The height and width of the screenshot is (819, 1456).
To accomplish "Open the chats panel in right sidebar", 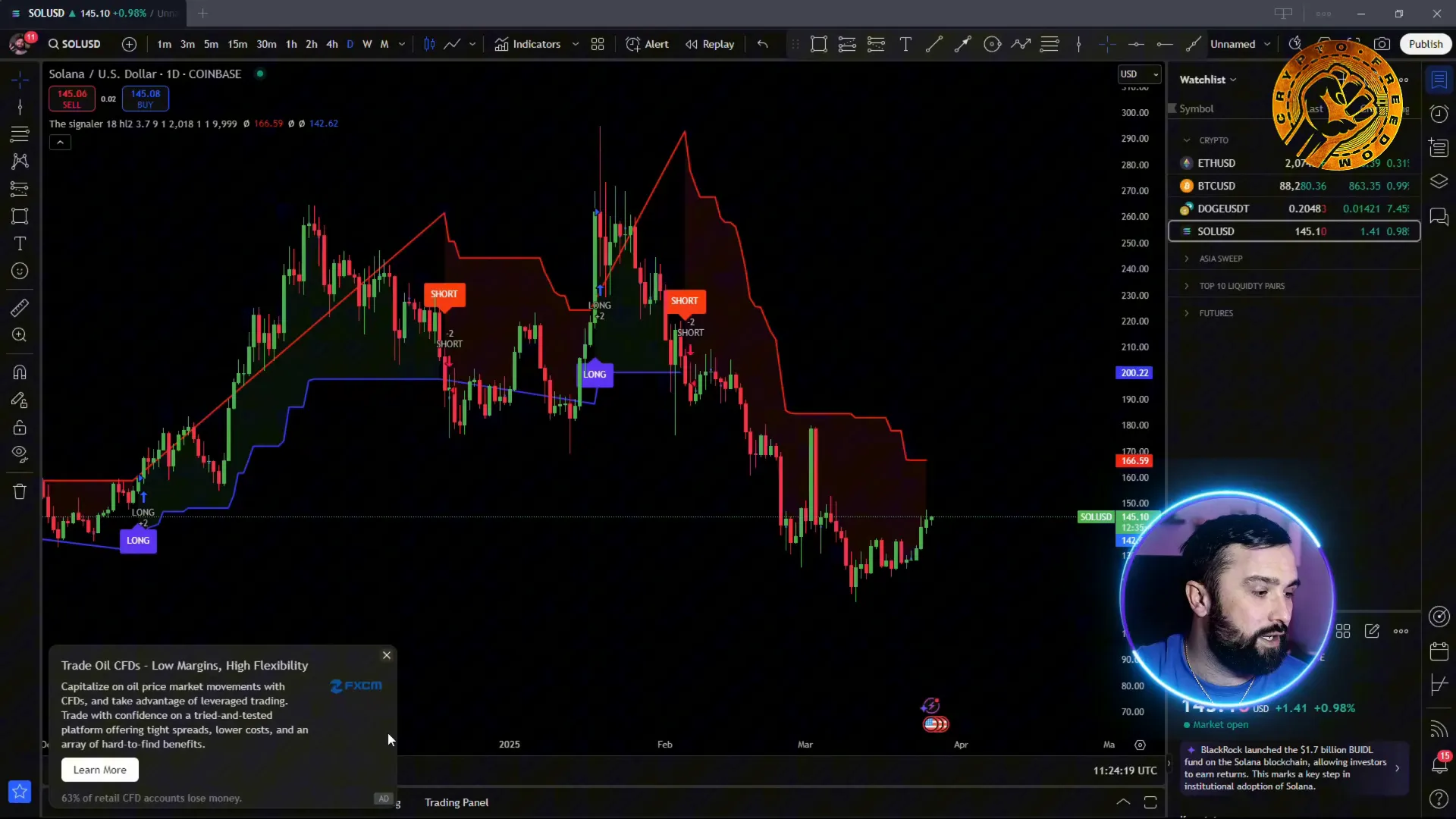I will point(1439,217).
